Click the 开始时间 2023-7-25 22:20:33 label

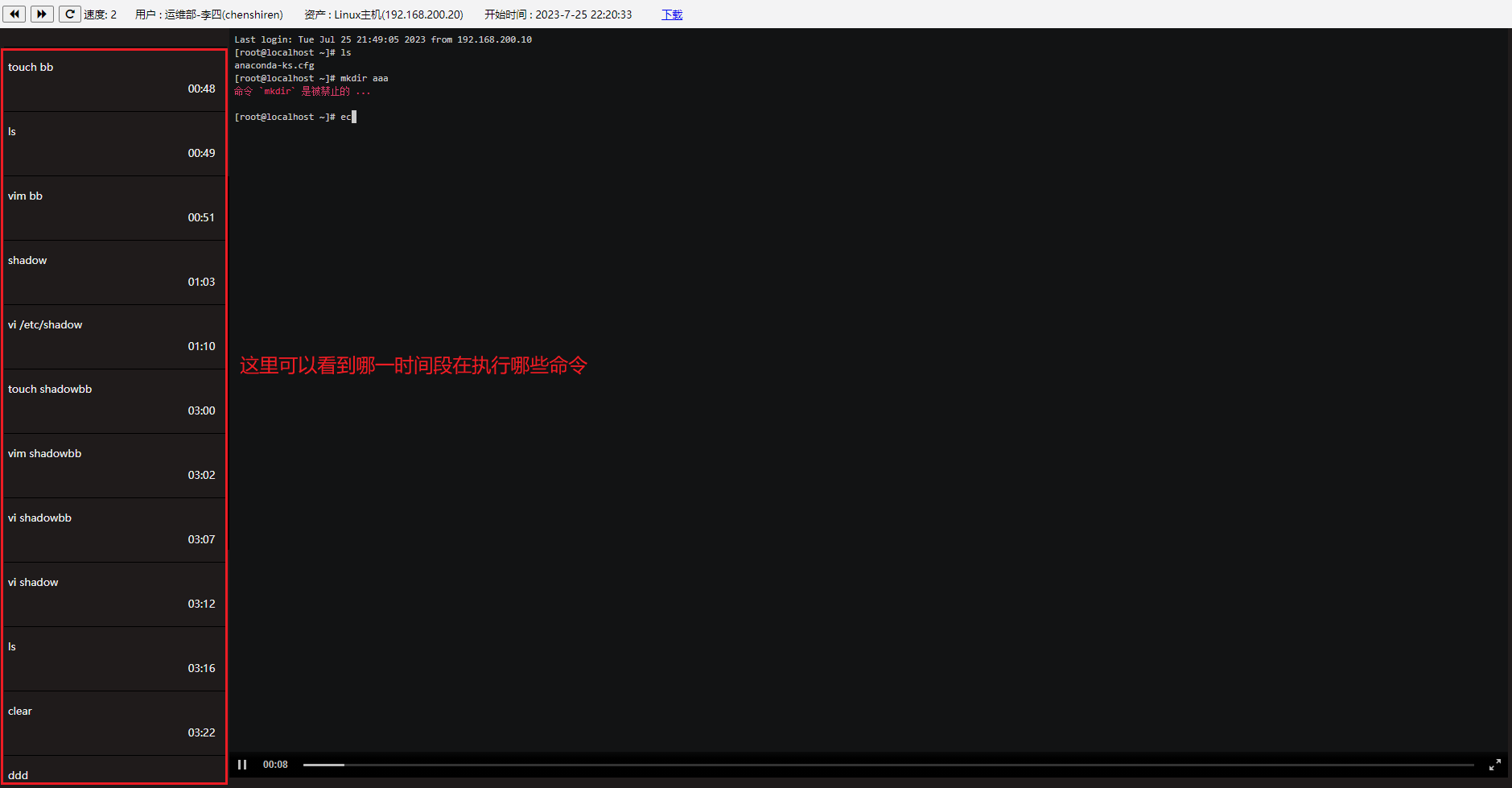[558, 14]
